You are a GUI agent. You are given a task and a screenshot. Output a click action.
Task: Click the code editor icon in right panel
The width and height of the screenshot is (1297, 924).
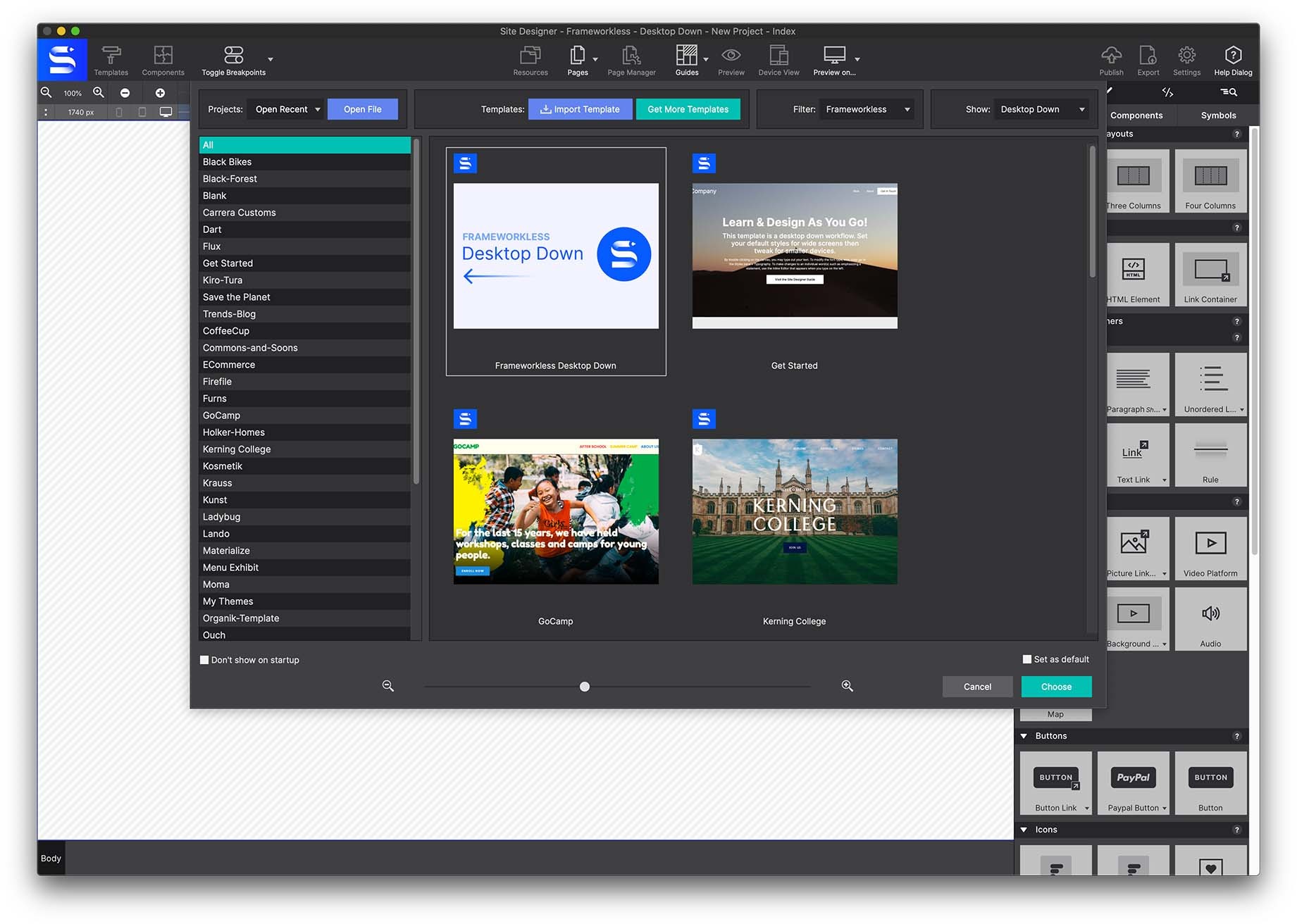point(1167,92)
